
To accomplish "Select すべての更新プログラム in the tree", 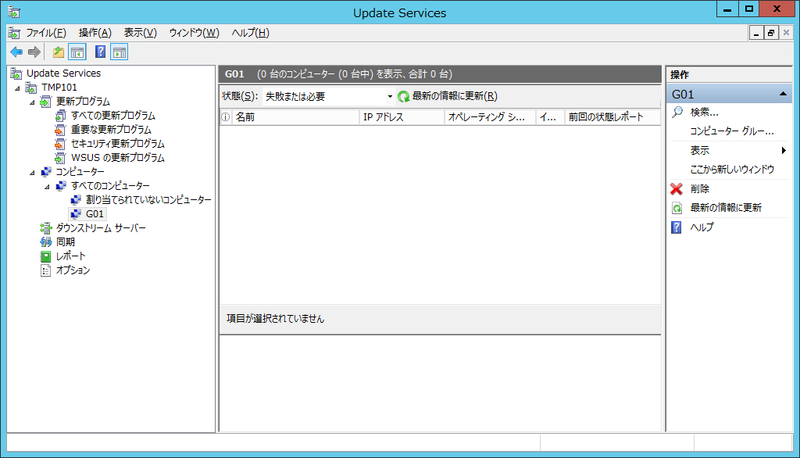I will pyautogui.click(x=113, y=116).
